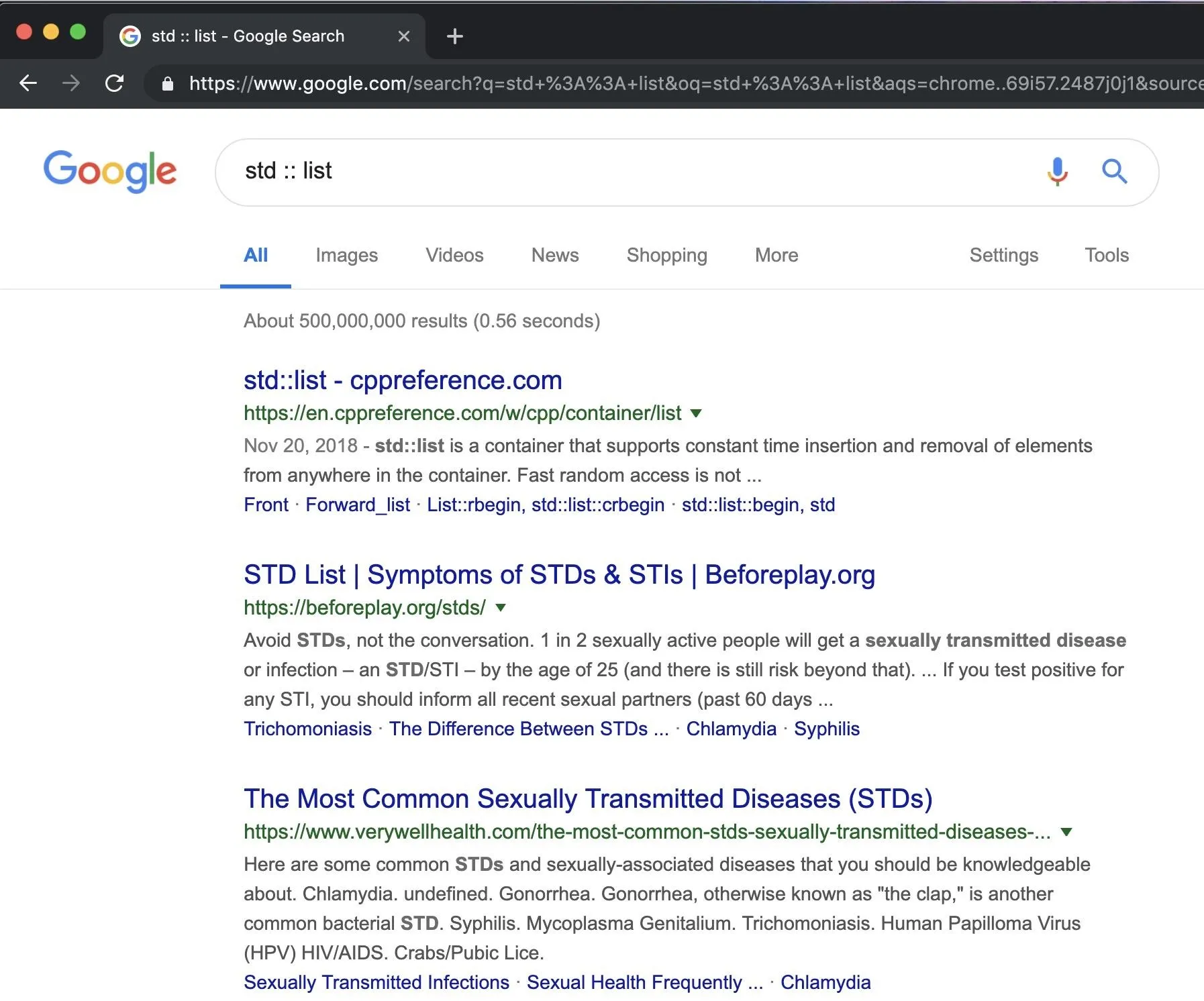Screen dimensions: 1204x1001
Task: Close the Google Search tab
Action: click(x=403, y=36)
